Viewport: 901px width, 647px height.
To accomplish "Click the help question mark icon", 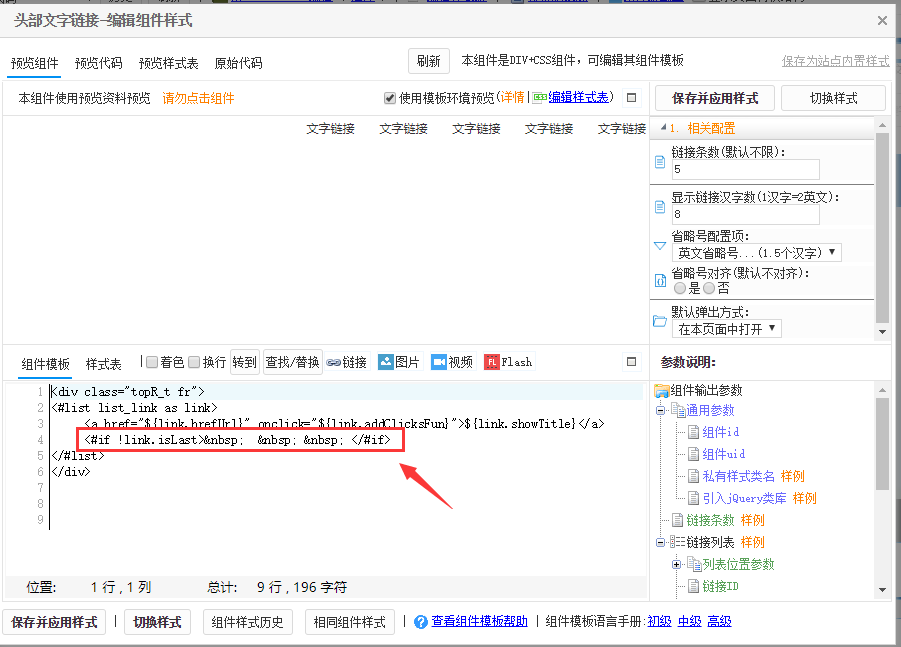I will (421, 621).
